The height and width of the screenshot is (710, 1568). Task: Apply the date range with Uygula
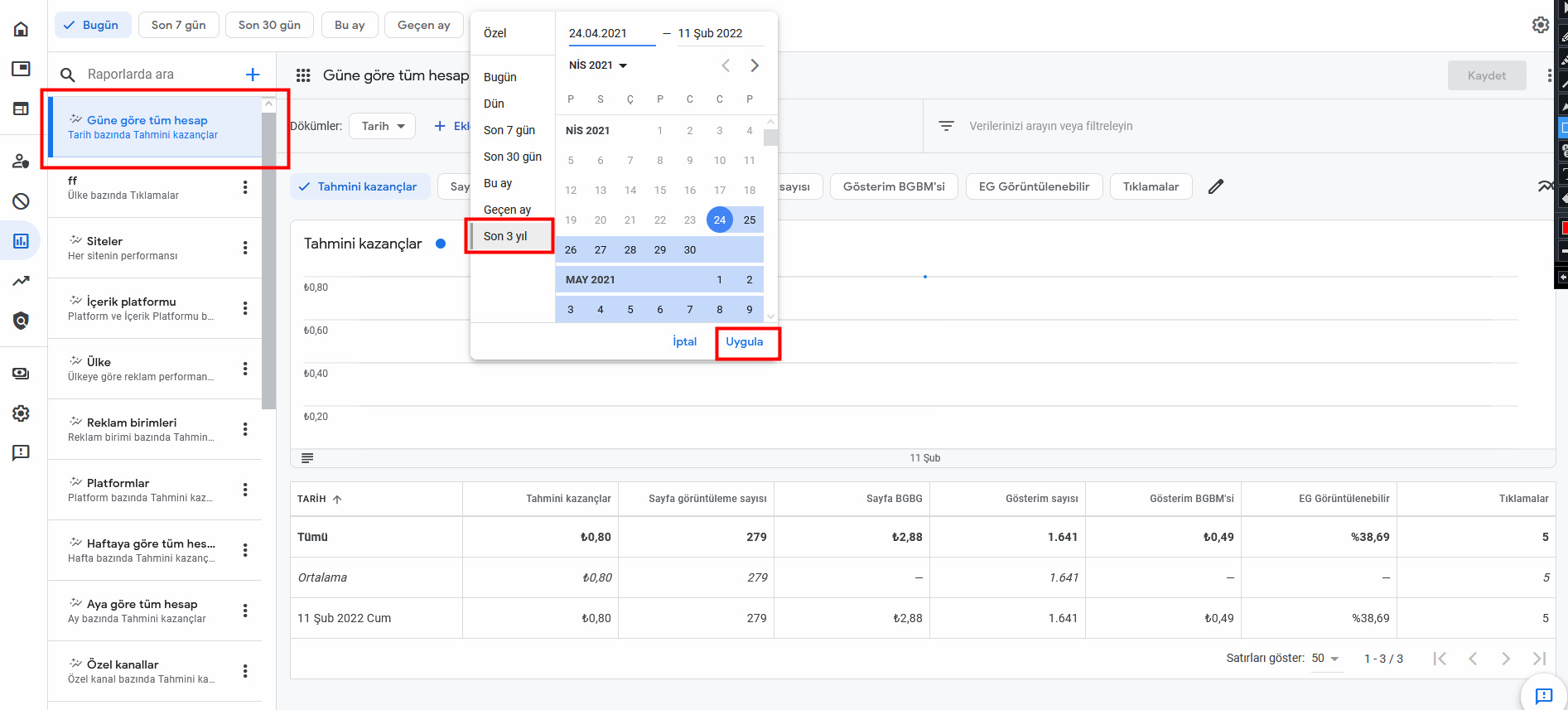click(x=745, y=341)
